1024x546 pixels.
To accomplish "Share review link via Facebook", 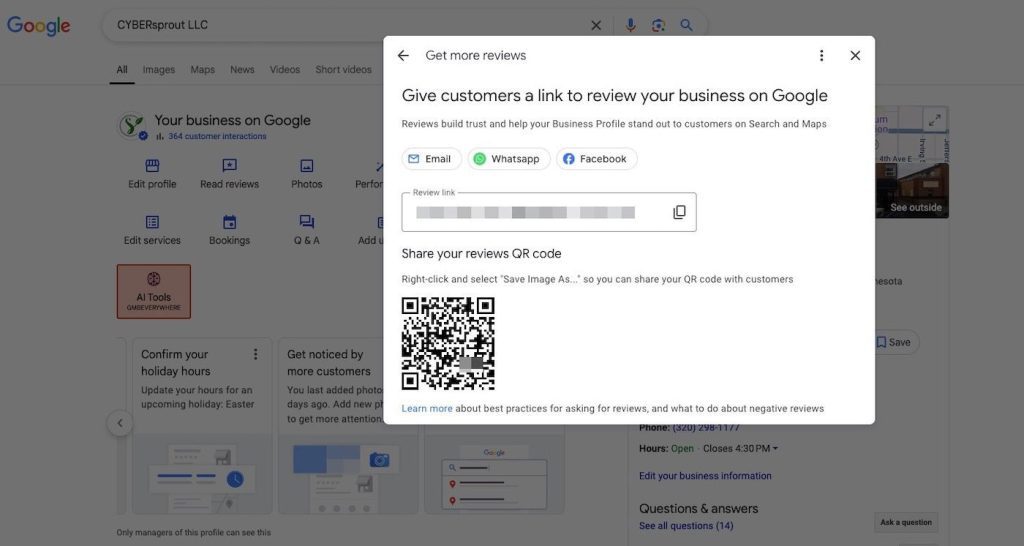I will [x=596, y=159].
